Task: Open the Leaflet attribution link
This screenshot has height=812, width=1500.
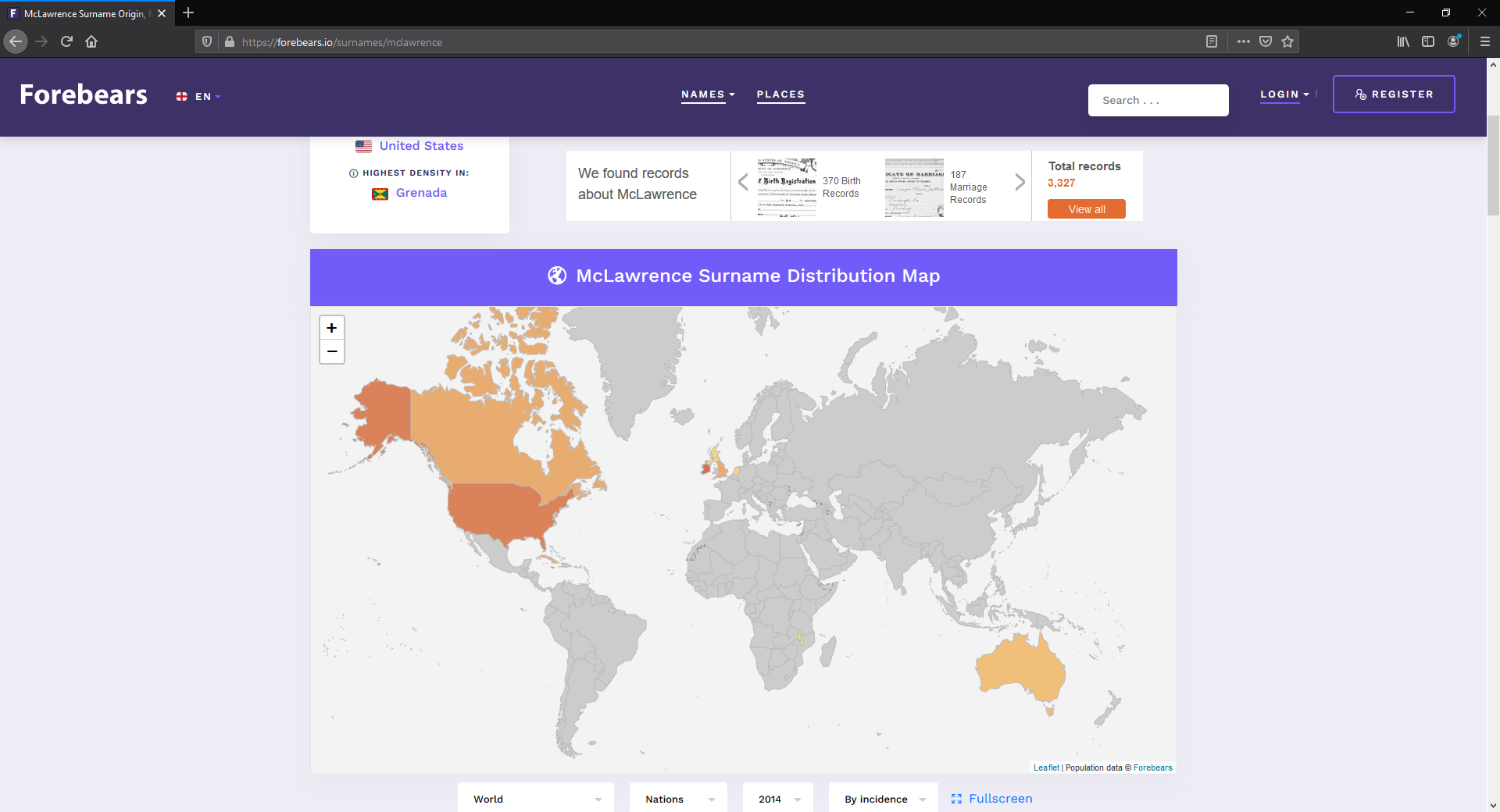Action: point(1046,767)
